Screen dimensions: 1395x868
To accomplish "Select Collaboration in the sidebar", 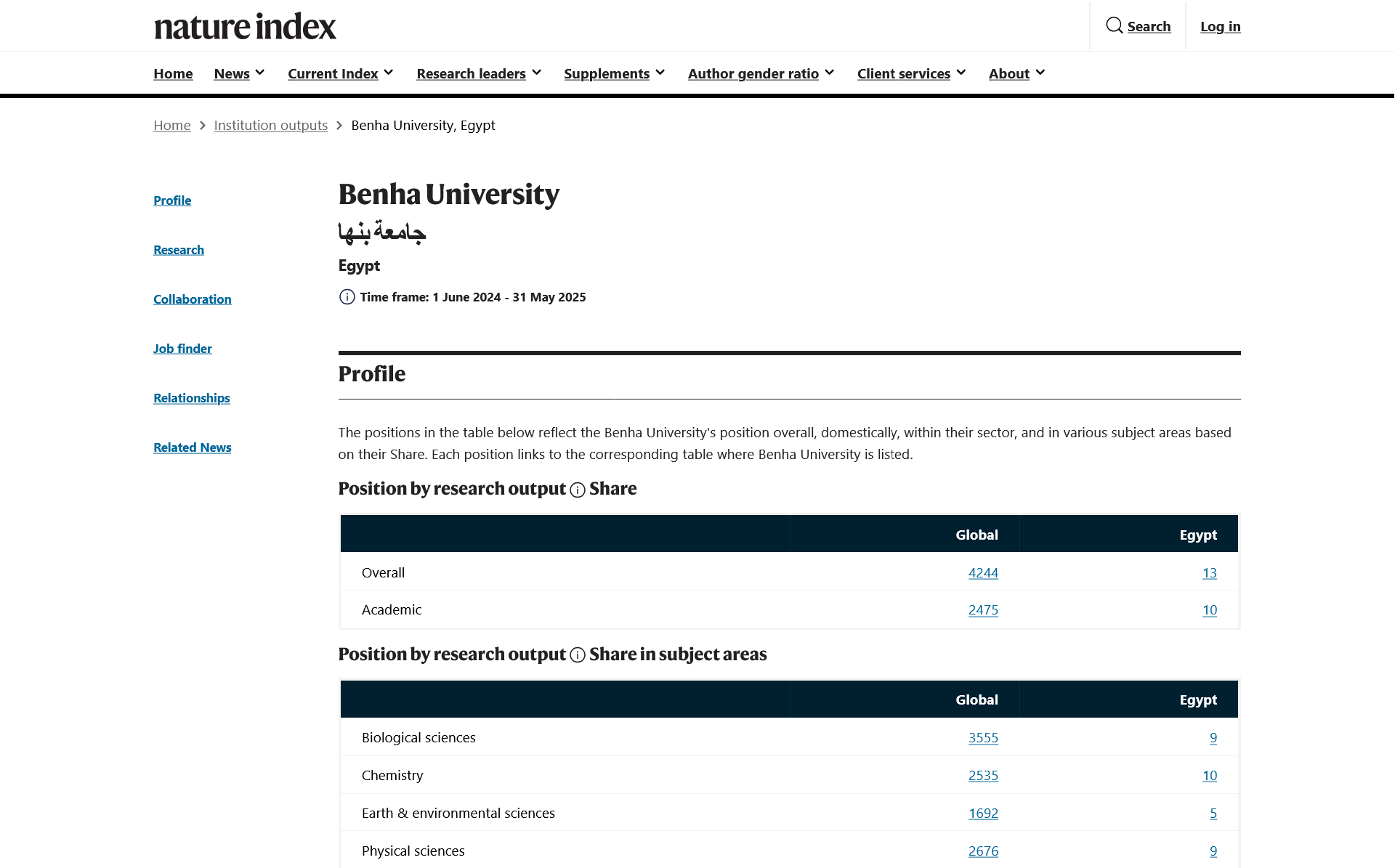I will [x=191, y=299].
